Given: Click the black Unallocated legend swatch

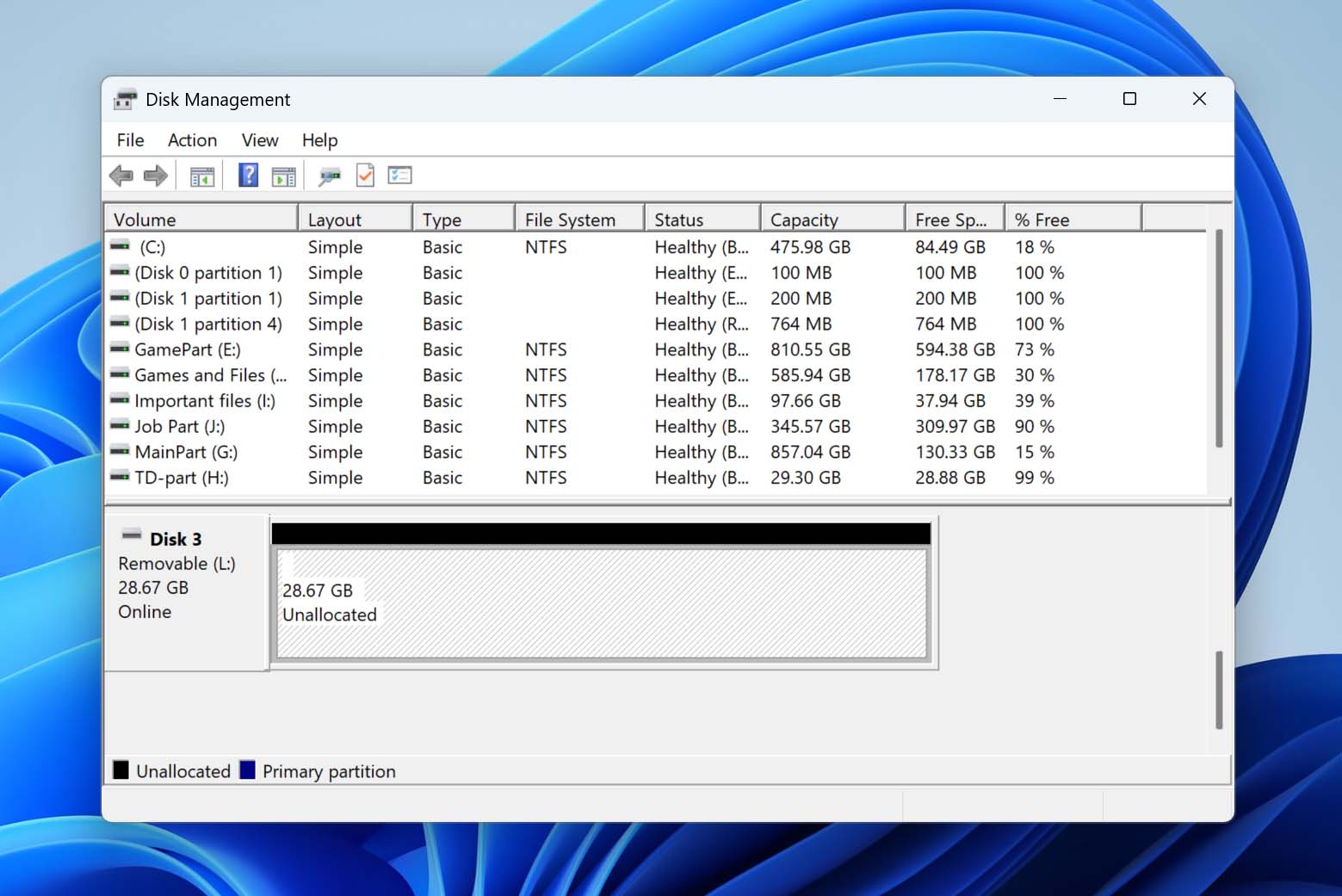Looking at the screenshot, I should tap(121, 769).
